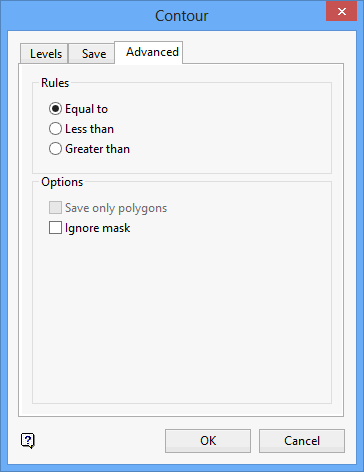Choose the Less than radio circle

pyautogui.click(x=55, y=129)
